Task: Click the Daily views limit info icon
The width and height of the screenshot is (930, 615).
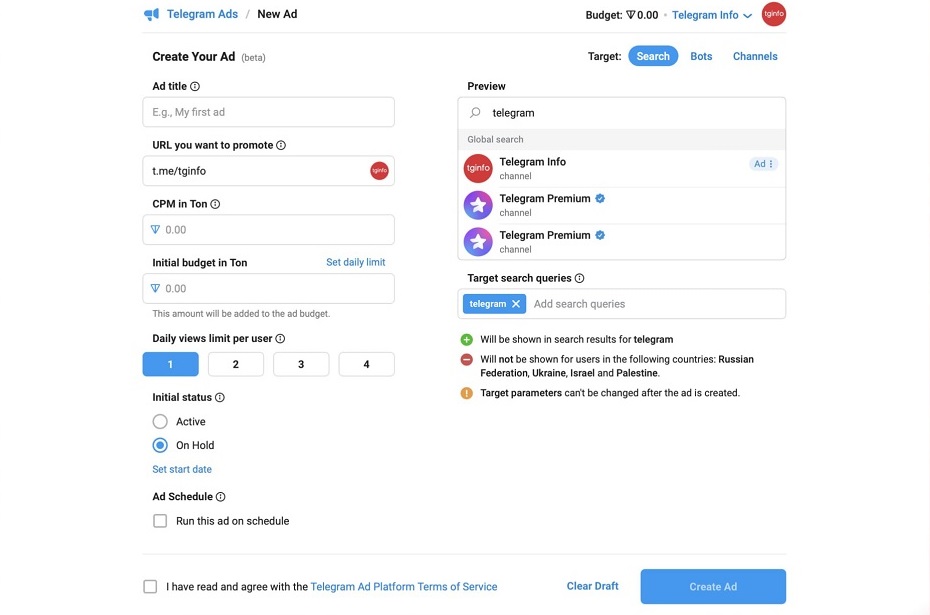Action: 281,338
